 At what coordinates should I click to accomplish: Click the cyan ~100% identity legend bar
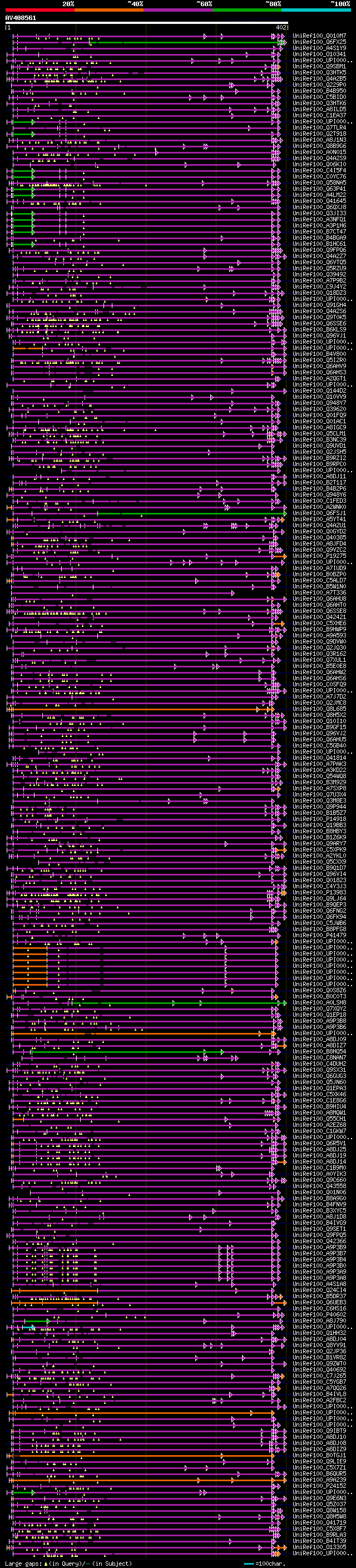pos(317,10)
